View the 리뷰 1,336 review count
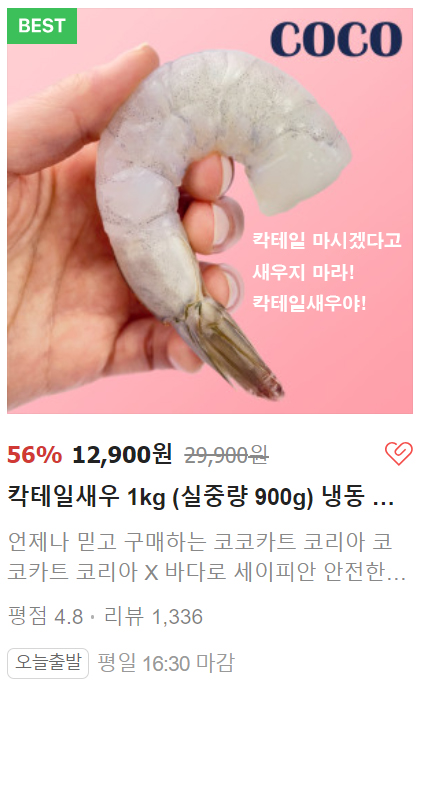 [x=153, y=617]
